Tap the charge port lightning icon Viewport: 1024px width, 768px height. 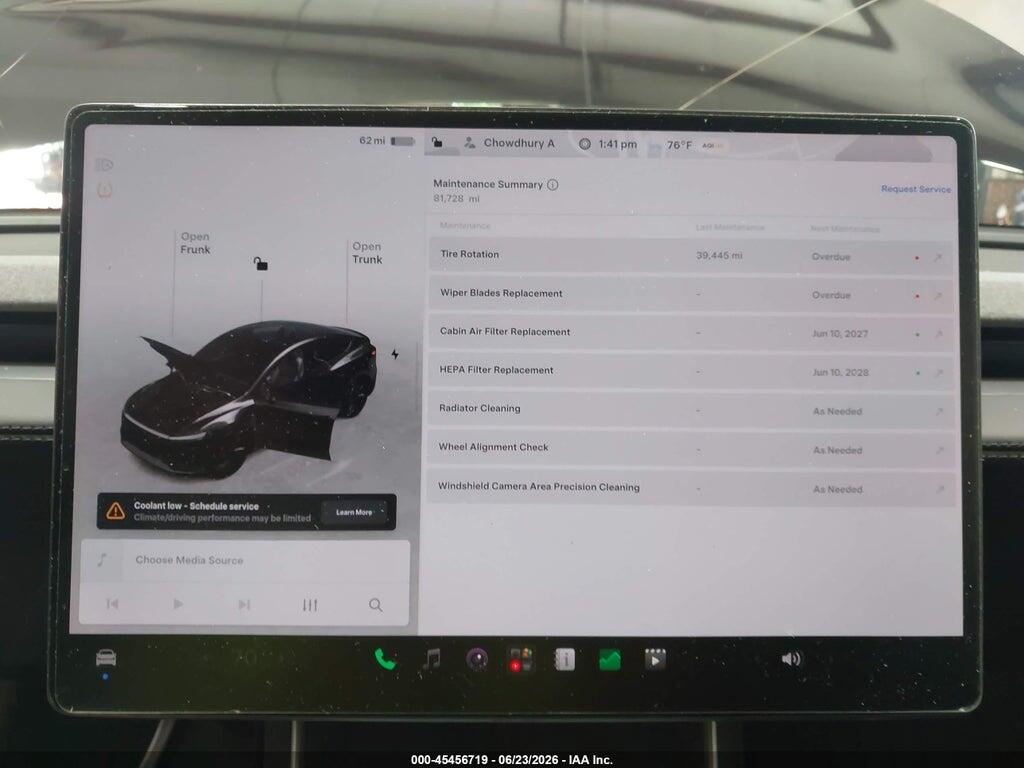click(395, 354)
